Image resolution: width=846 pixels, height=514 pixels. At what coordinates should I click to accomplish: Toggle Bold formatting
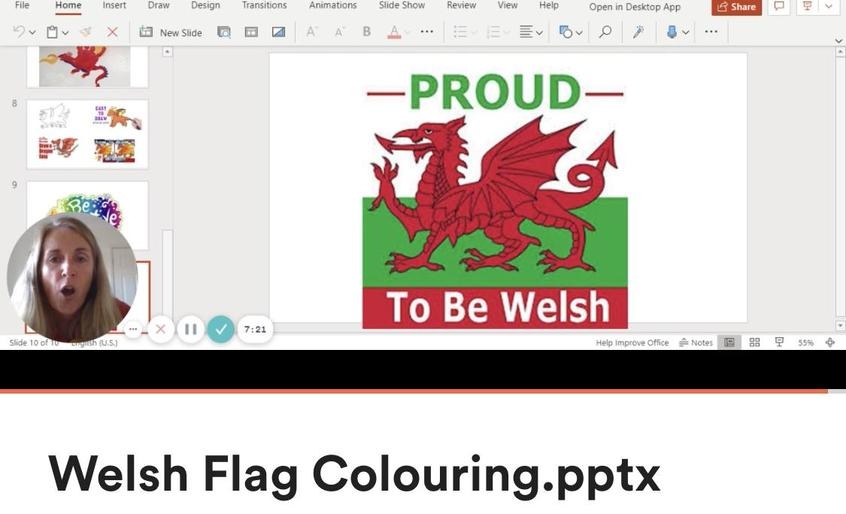pyautogui.click(x=366, y=32)
